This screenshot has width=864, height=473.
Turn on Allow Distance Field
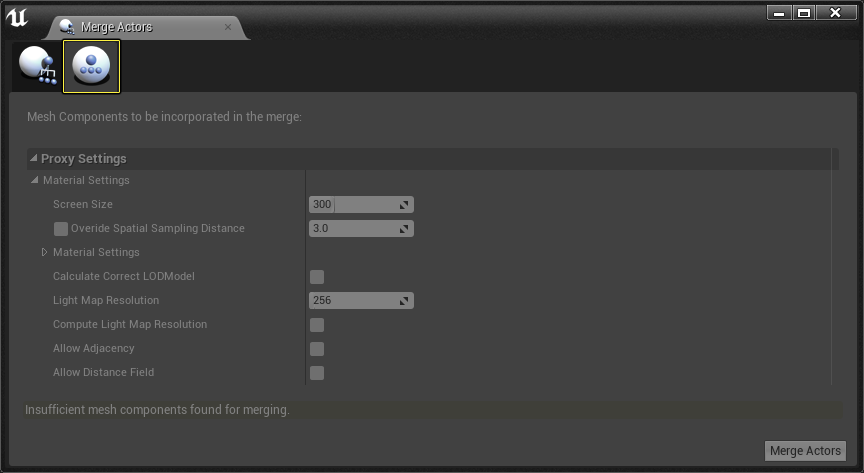pyautogui.click(x=317, y=373)
